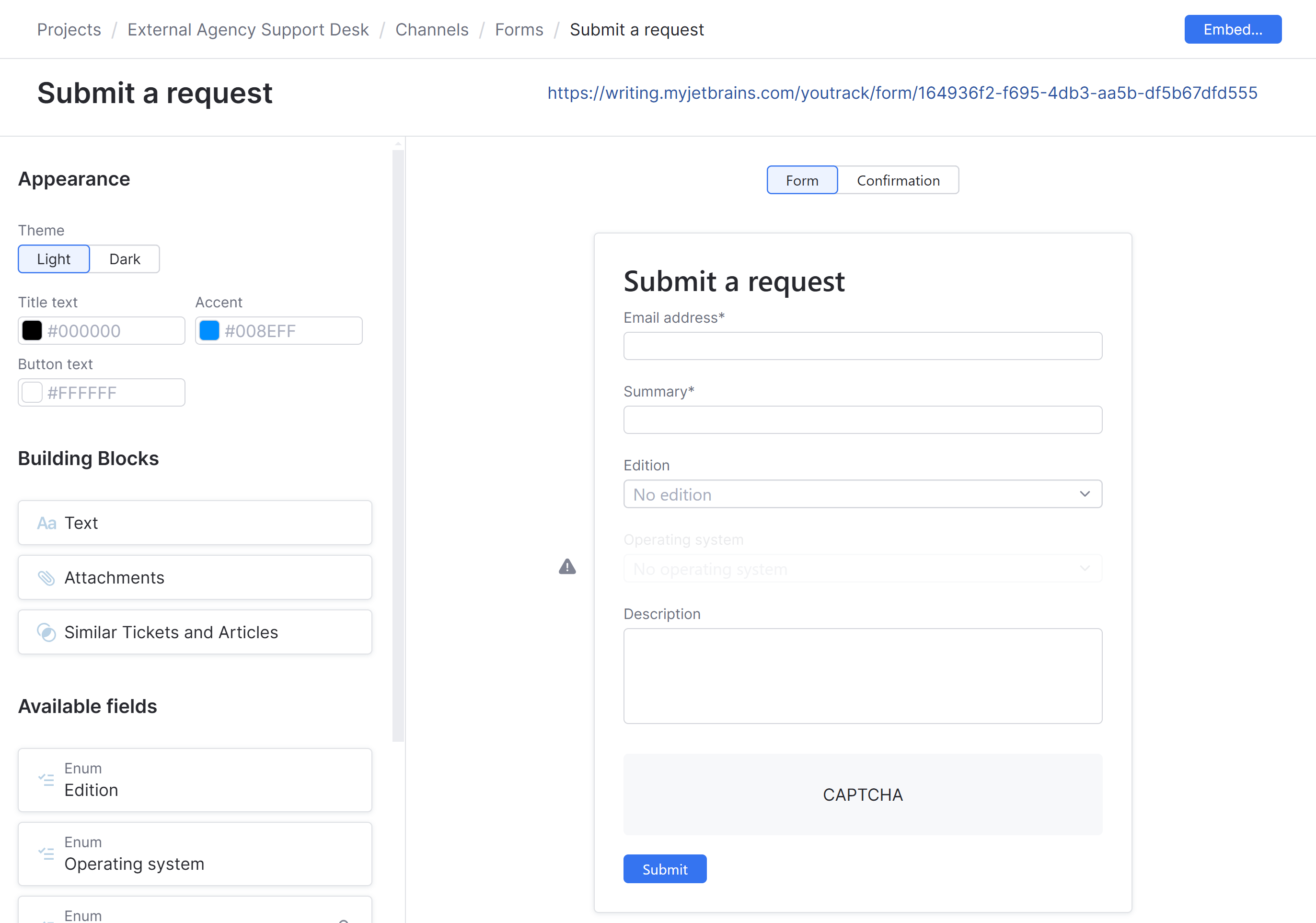This screenshot has width=1316, height=923.
Task: Click the Aa icon in the Text block
Action: tap(46, 522)
